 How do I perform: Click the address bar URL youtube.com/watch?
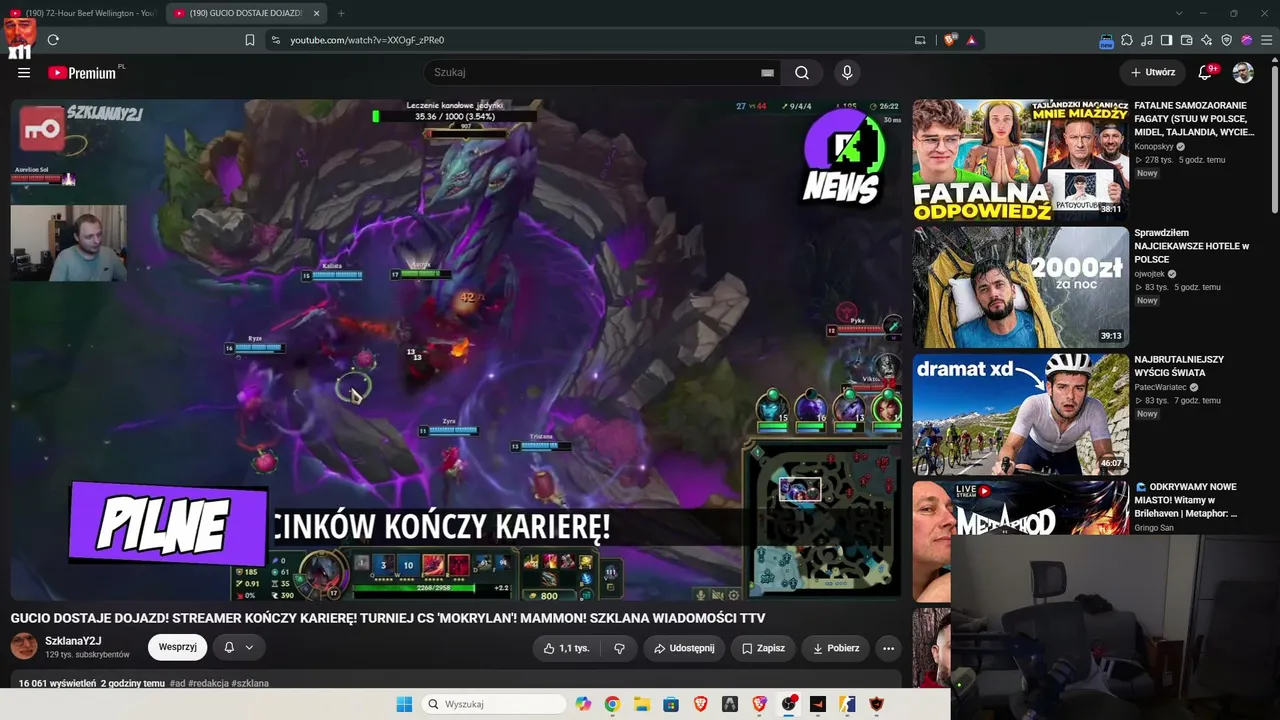point(367,40)
